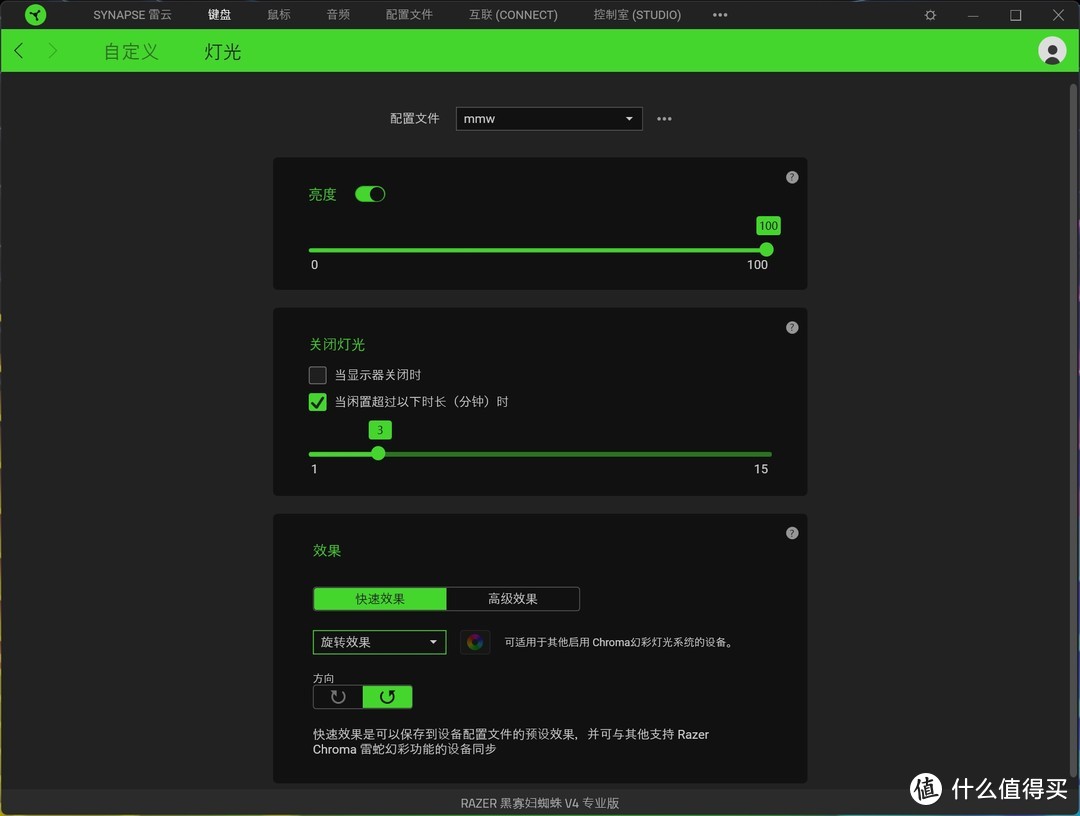Viewport: 1080px width, 816px height.
Task: Go forward with the right arrow
Action: pos(52,50)
